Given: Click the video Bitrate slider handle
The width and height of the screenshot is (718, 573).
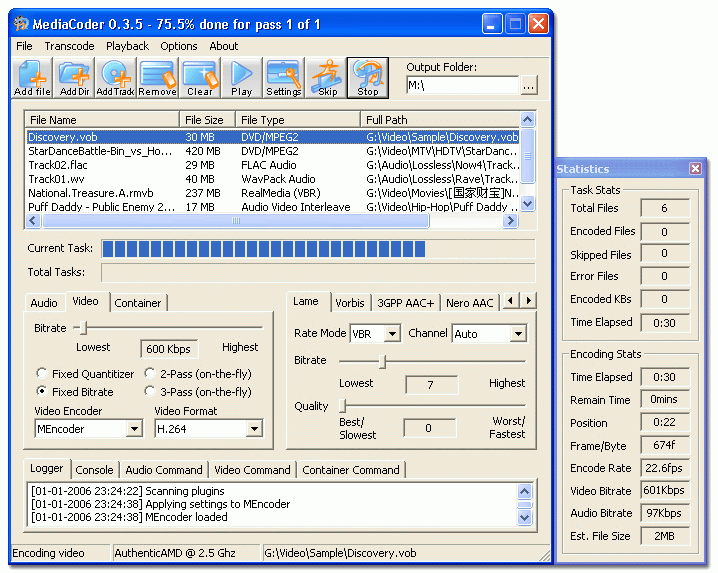Looking at the screenshot, I should click(83, 327).
